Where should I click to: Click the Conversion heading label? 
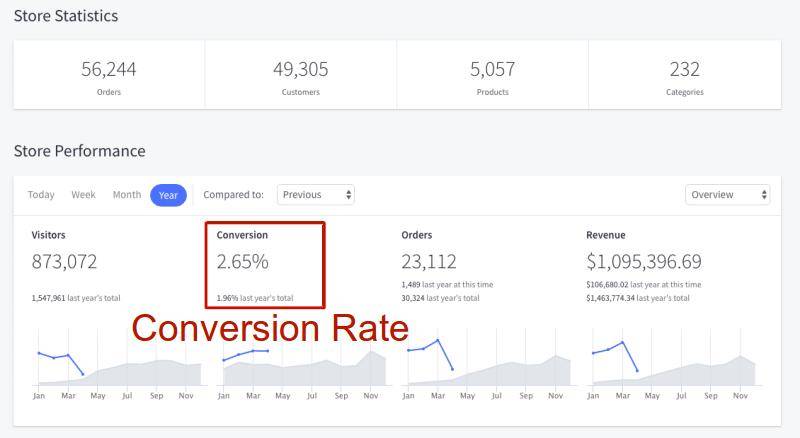tap(242, 235)
